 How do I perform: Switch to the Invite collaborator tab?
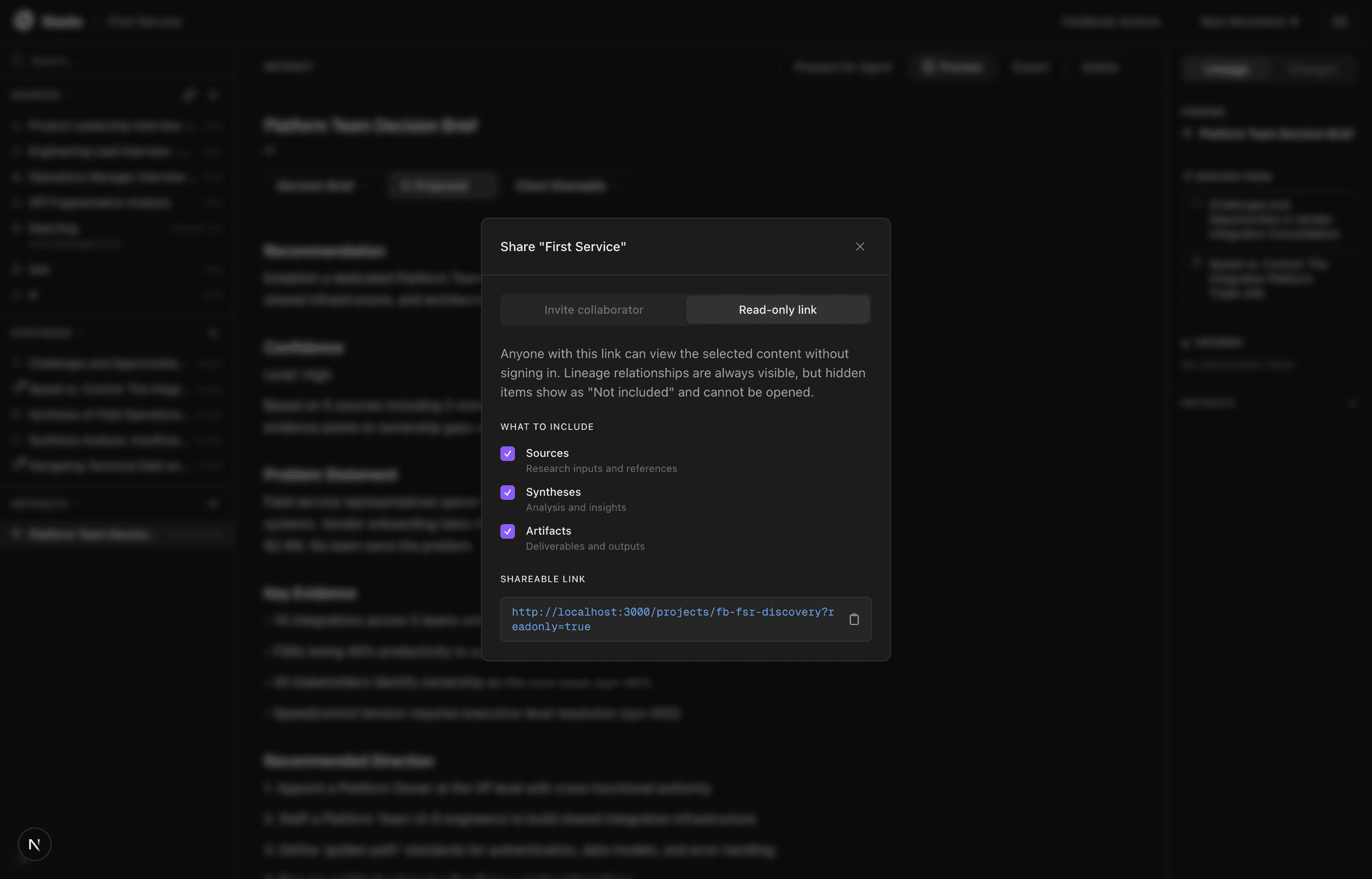coord(594,309)
